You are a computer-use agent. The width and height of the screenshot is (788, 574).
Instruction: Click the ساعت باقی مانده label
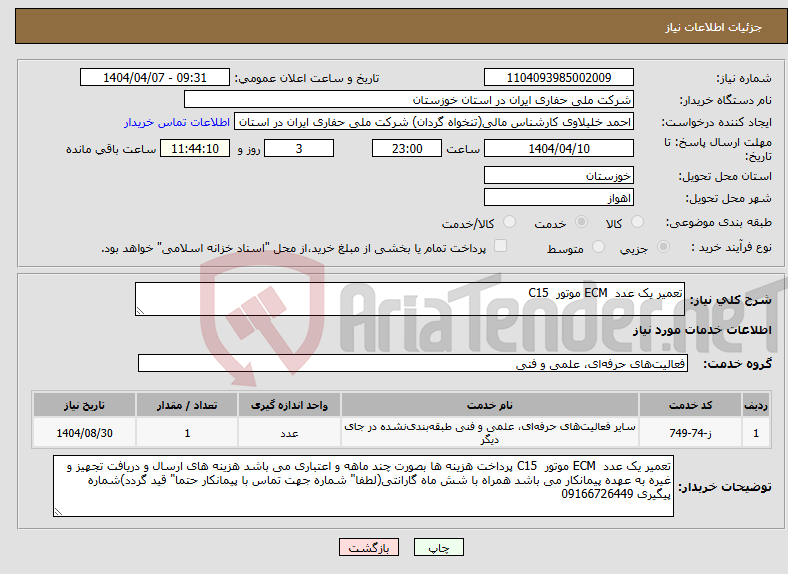click(111, 149)
